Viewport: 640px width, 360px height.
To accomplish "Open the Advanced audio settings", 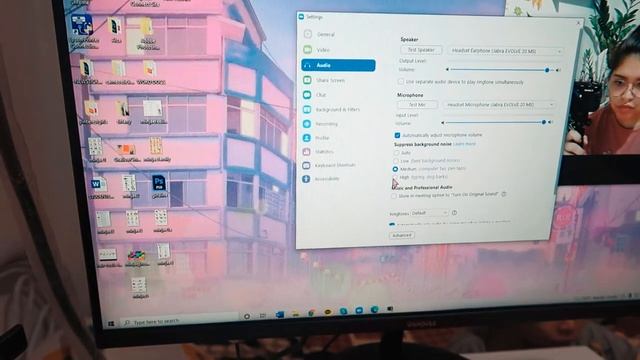I will (x=402, y=236).
